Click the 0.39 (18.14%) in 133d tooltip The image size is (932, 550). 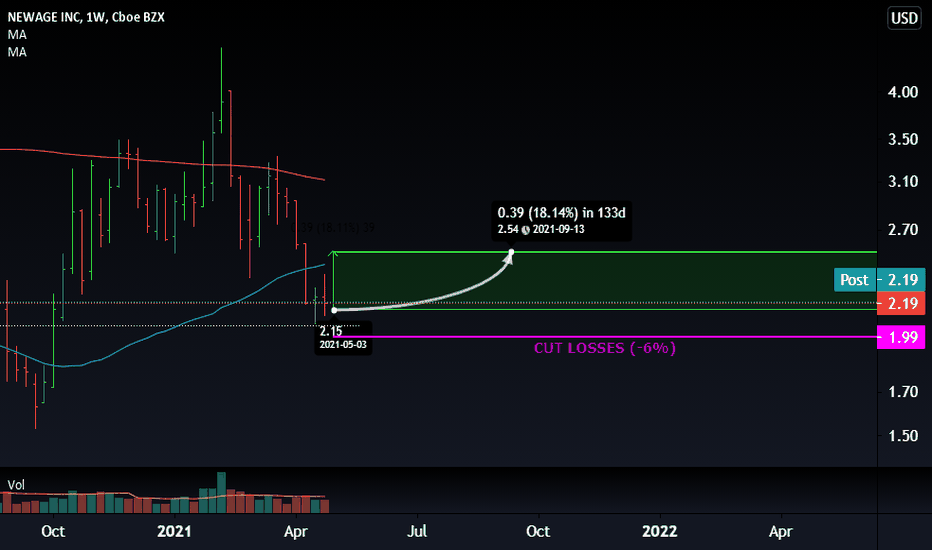[561, 221]
